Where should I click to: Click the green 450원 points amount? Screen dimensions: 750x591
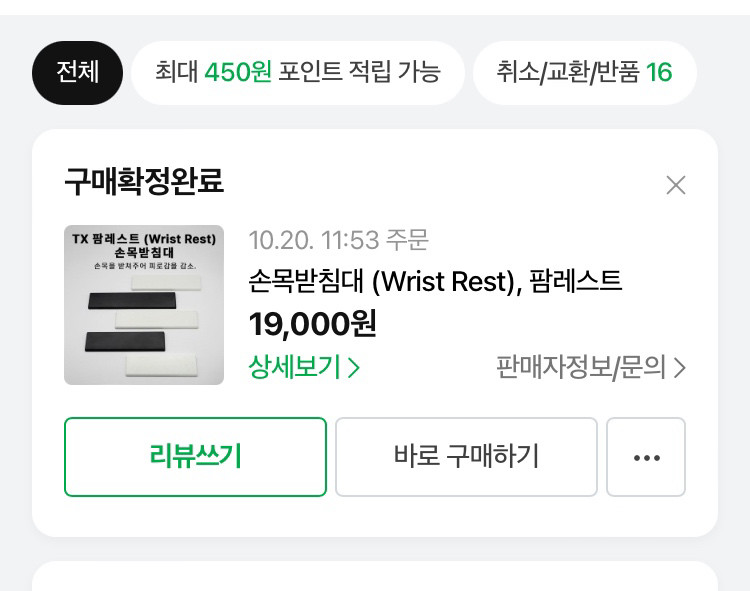(x=238, y=73)
